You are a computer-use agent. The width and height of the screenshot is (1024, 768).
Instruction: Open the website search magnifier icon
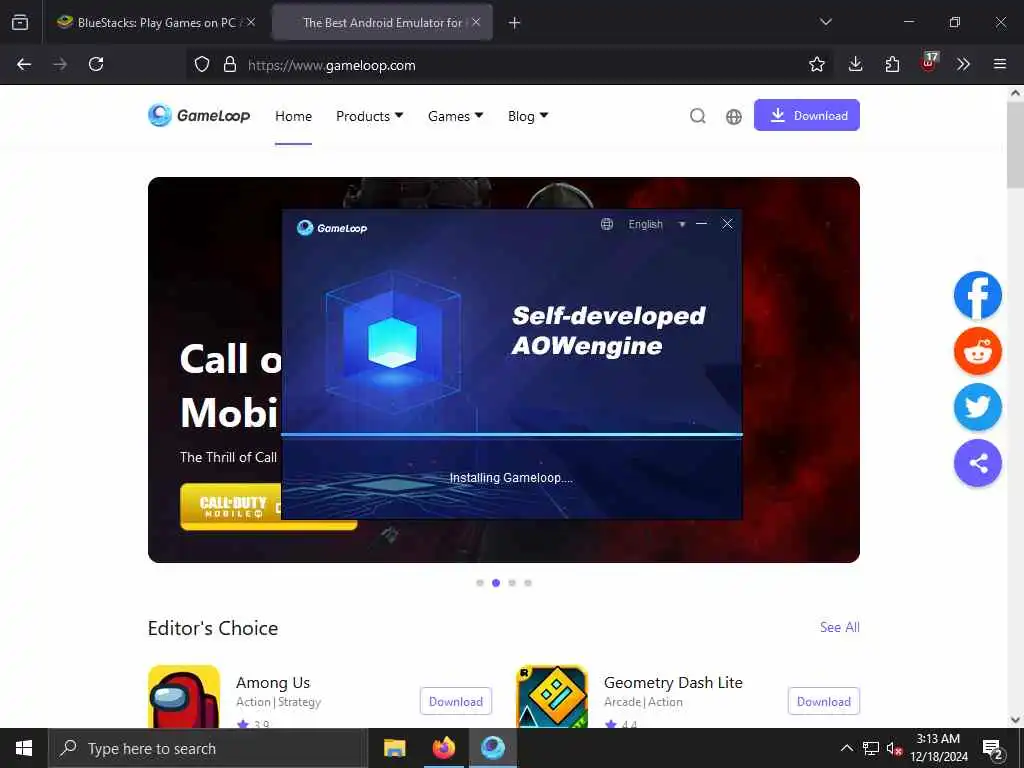coord(697,116)
